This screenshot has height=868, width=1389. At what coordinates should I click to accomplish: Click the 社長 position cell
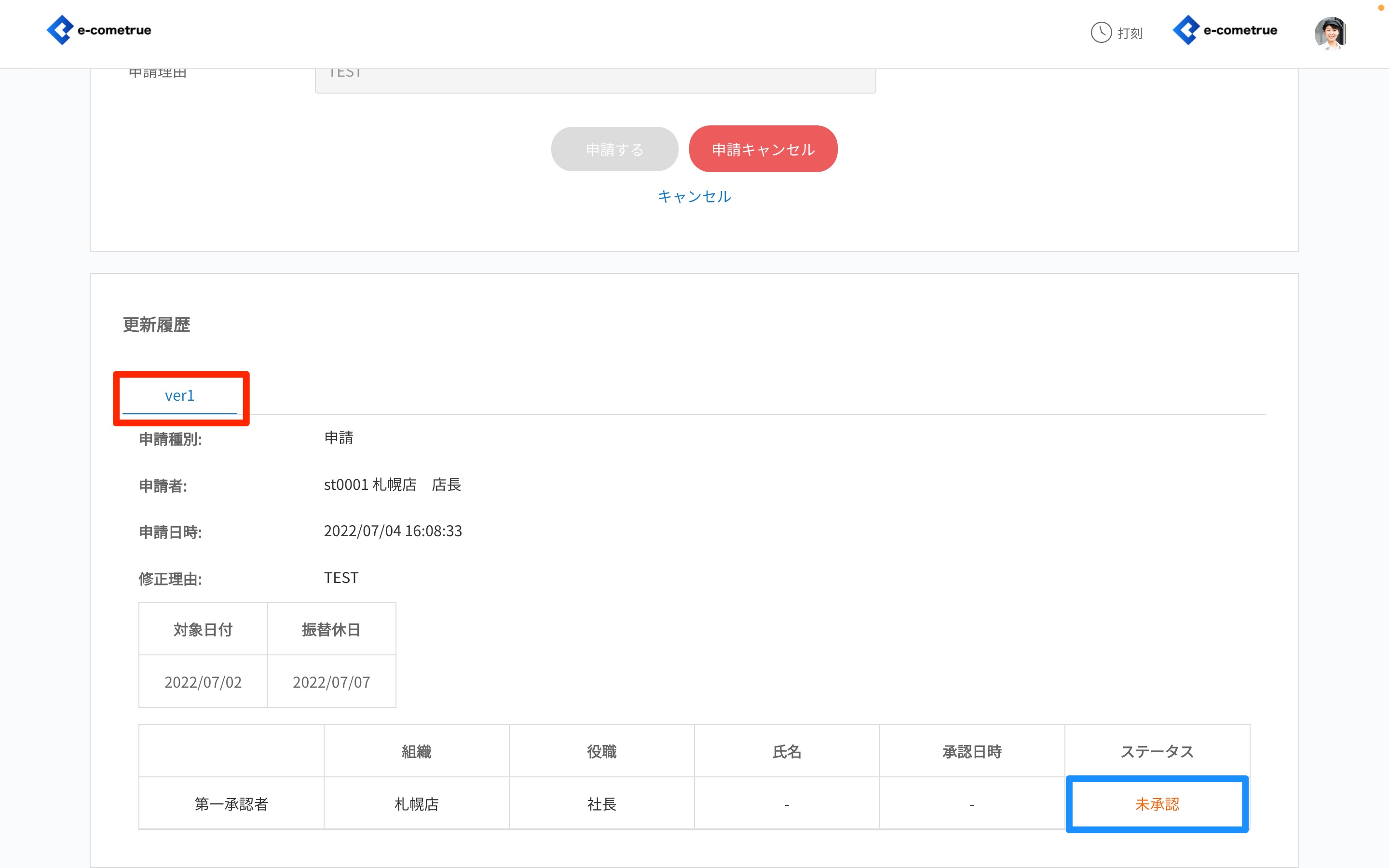[x=601, y=804]
